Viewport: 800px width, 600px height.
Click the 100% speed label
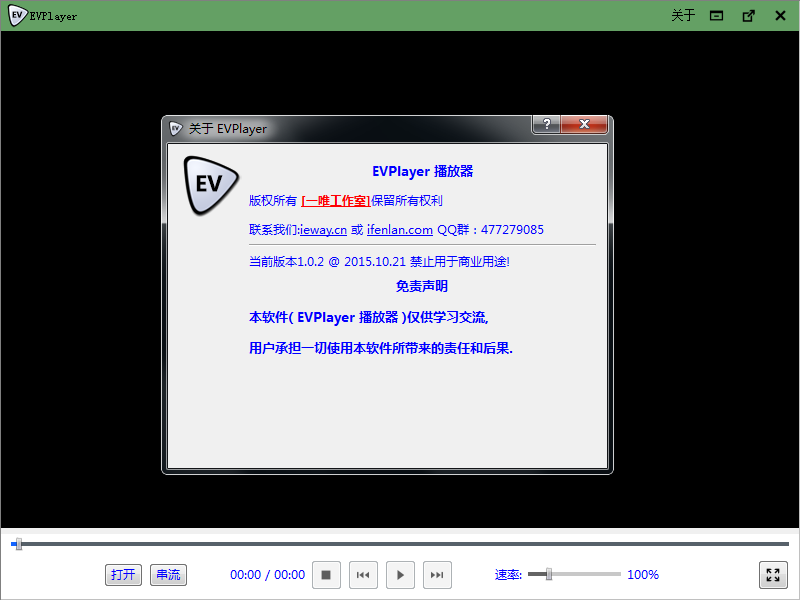(643, 574)
